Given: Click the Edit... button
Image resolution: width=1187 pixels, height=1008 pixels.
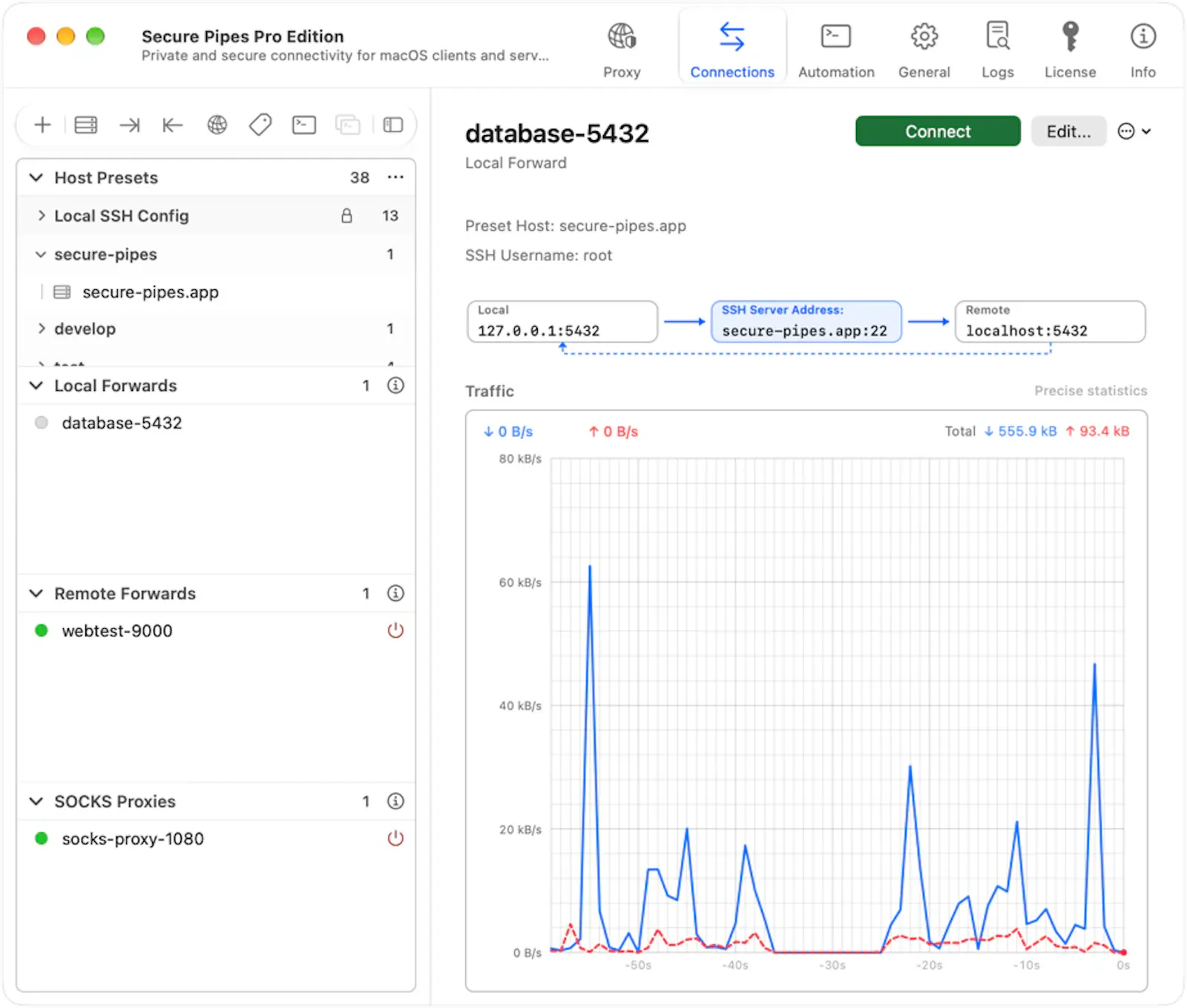Looking at the screenshot, I should [x=1068, y=131].
